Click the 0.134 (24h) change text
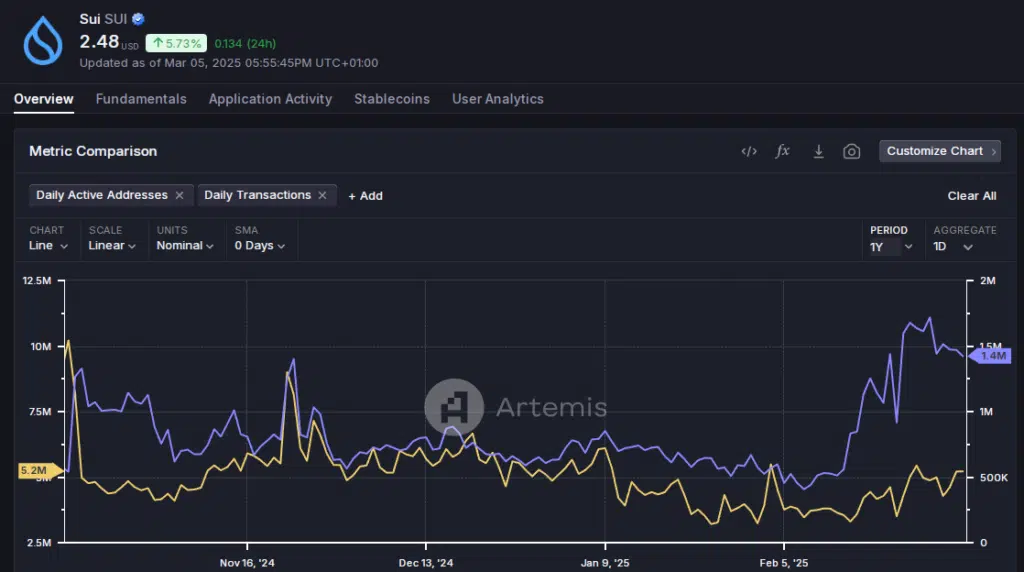This screenshot has height=572, width=1024. point(245,44)
